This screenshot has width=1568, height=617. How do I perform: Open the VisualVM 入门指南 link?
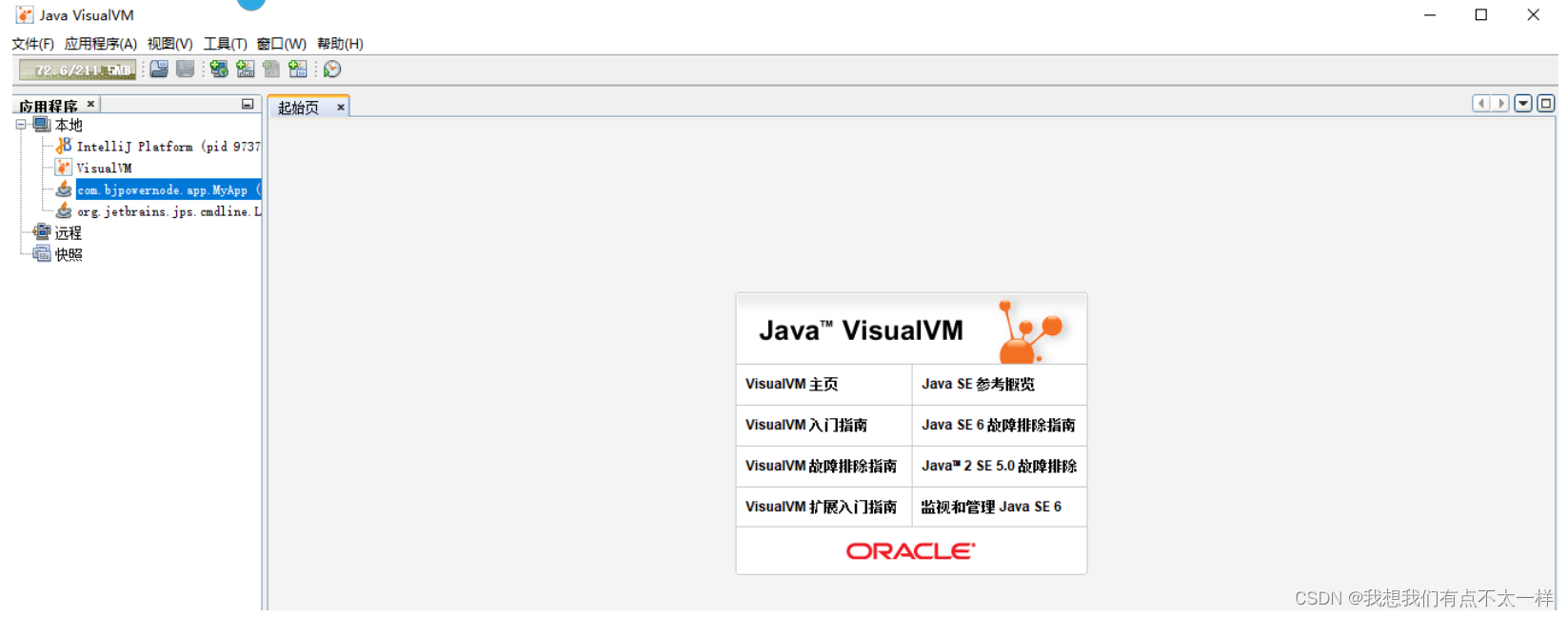pyautogui.click(x=805, y=426)
